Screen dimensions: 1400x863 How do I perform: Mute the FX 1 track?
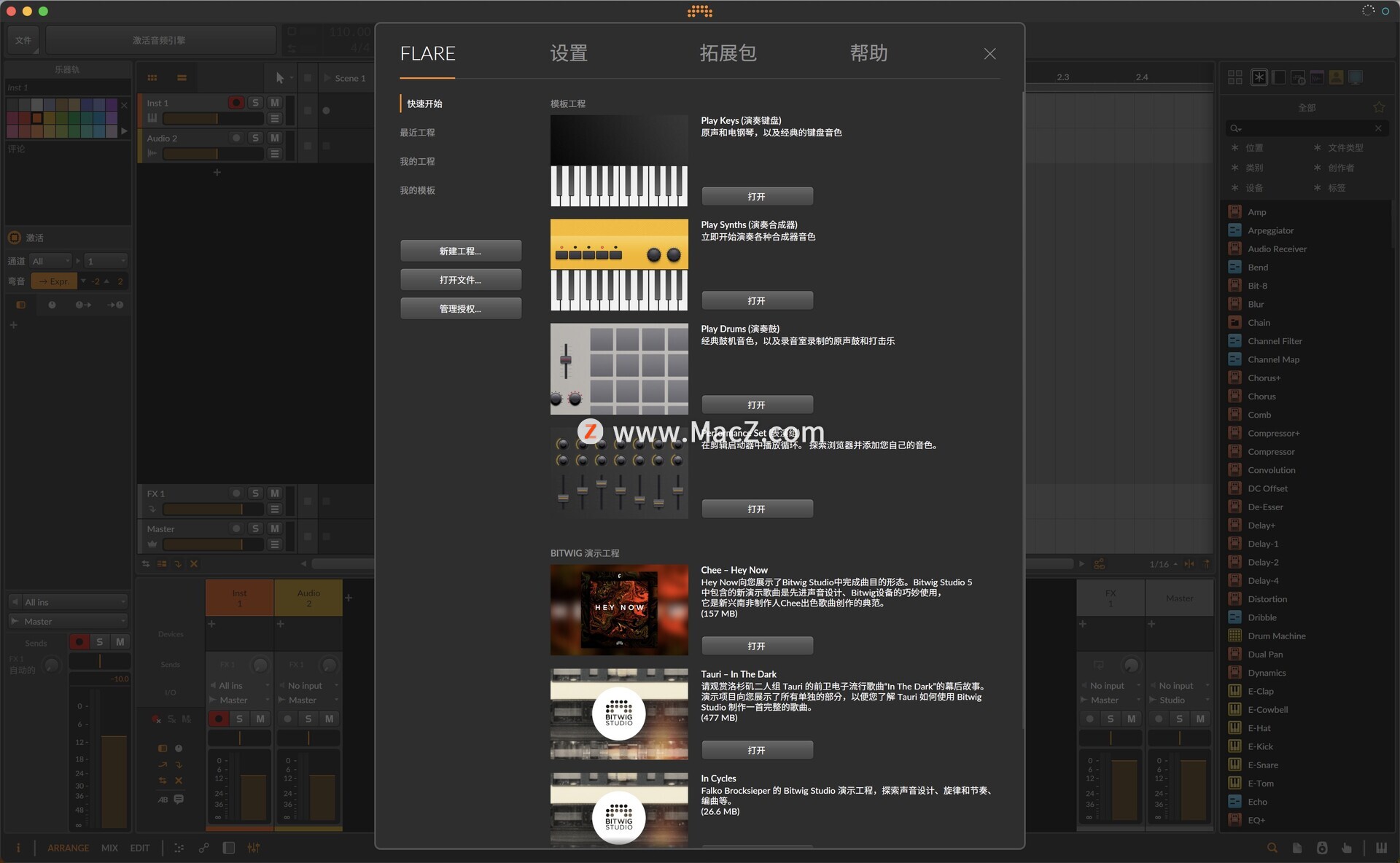275,493
